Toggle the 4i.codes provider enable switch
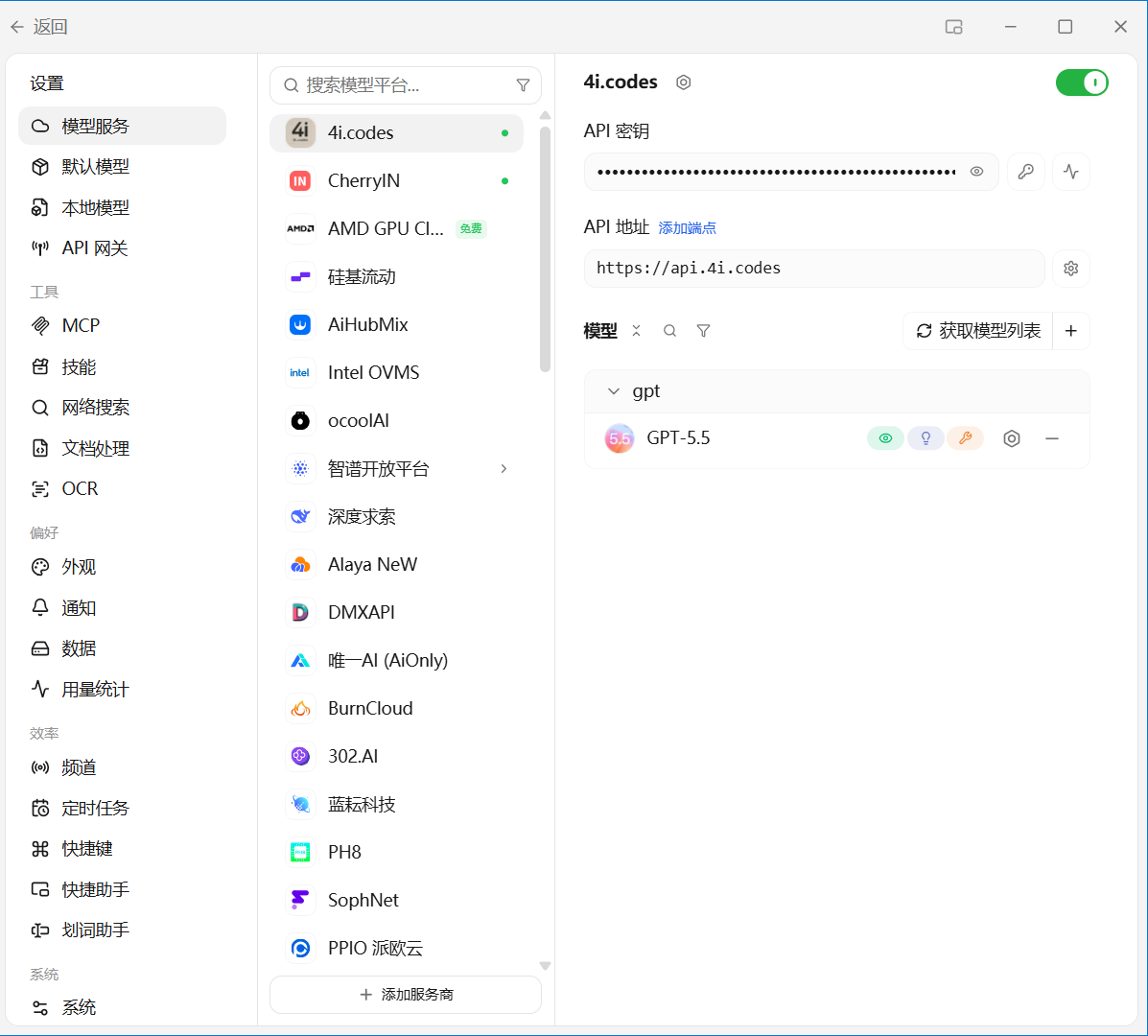1148x1036 pixels. pyautogui.click(x=1082, y=82)
